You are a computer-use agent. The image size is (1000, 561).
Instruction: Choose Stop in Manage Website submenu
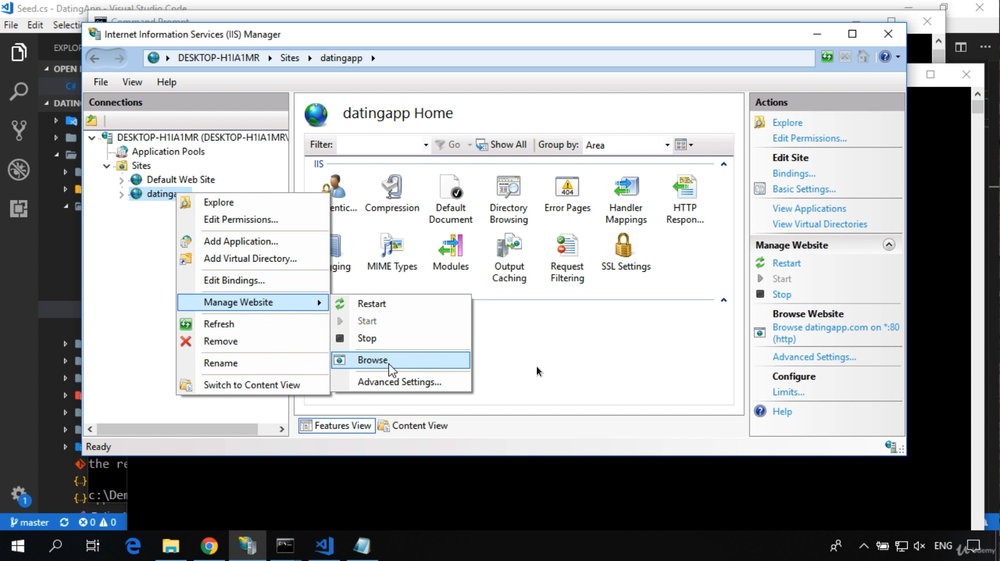[x=401, y=339]
